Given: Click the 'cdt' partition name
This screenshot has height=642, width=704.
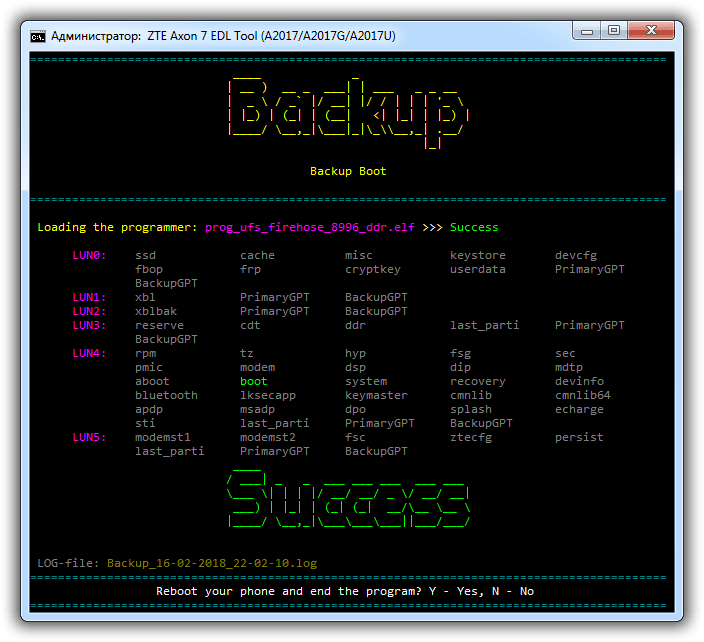Looking at the screenshot, I should click(x=250, y=325).
